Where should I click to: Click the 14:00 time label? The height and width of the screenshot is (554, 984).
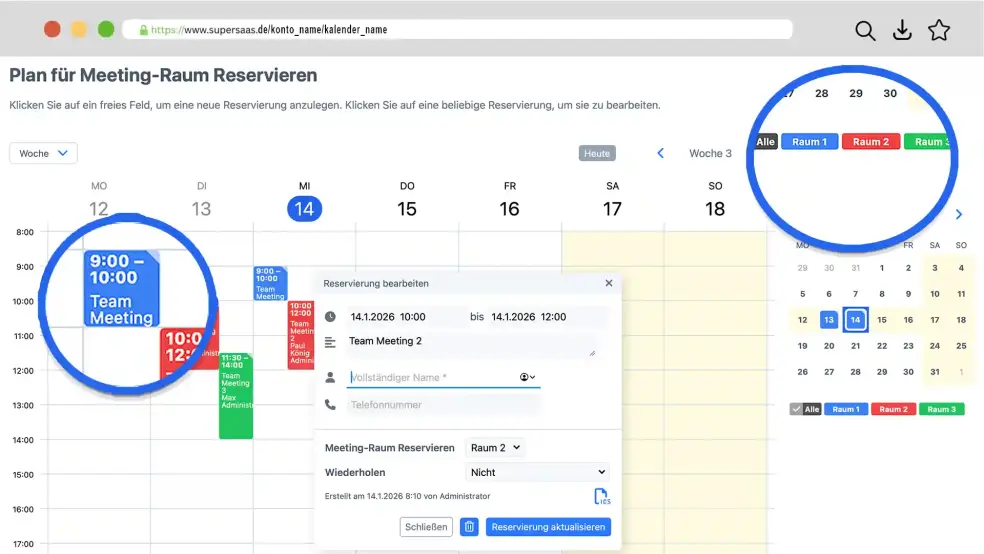23,440
